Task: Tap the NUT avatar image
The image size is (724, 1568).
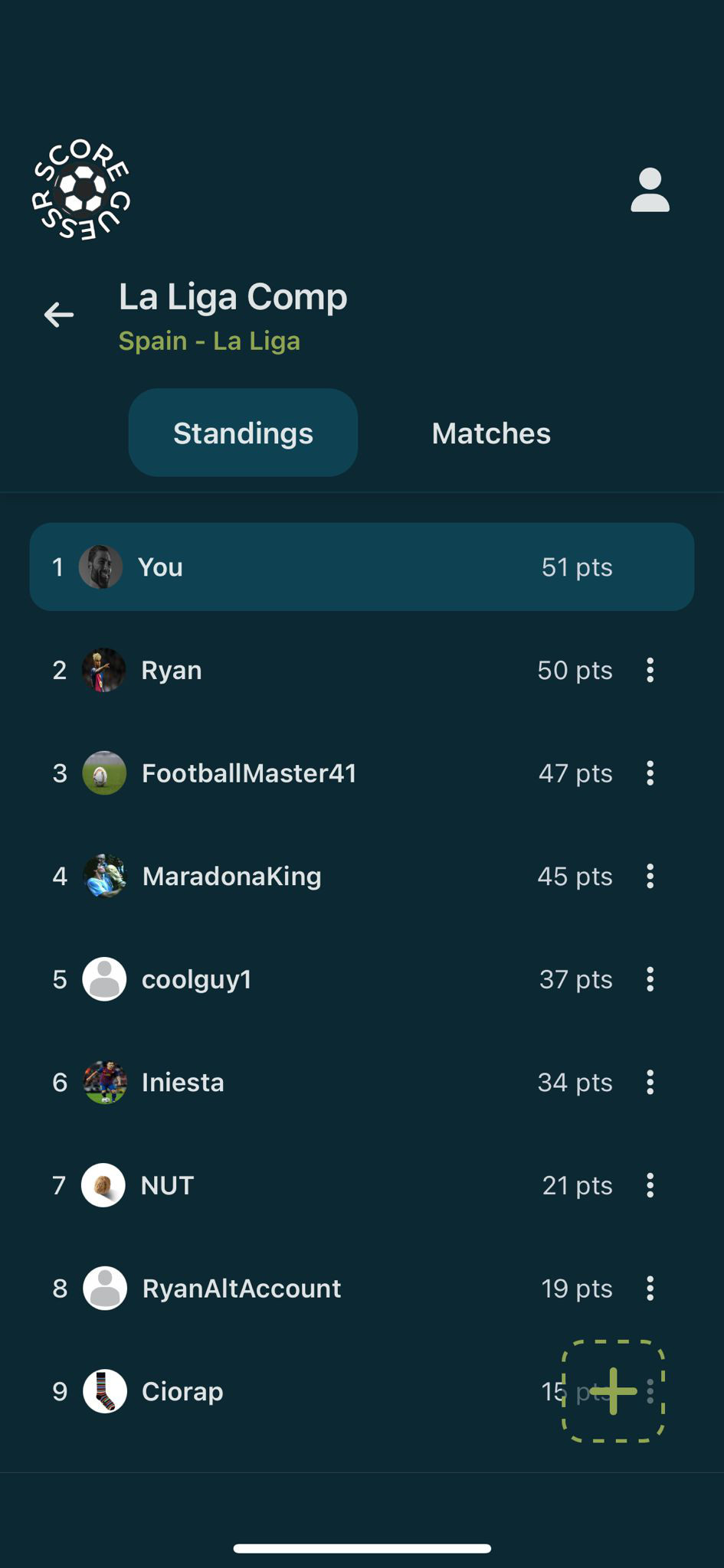Action: tap(104, 1185)
